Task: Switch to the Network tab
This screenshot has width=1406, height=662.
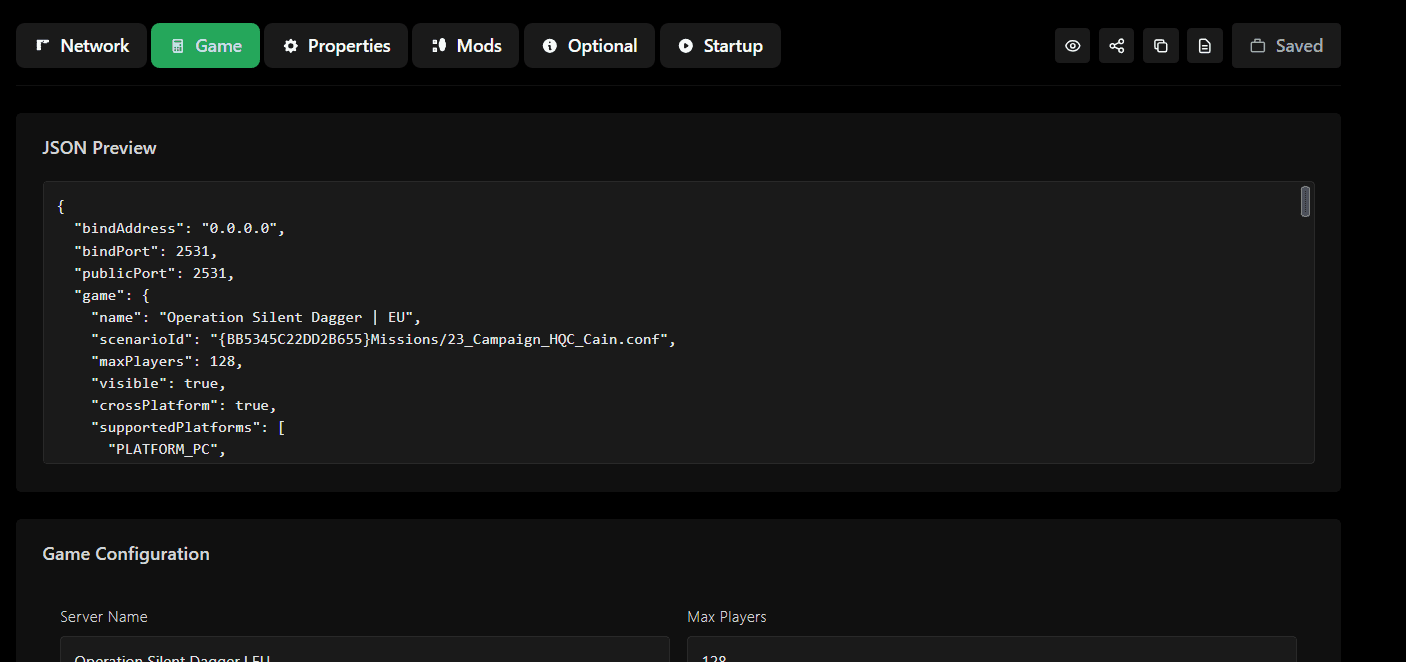Action: point(81,45)
